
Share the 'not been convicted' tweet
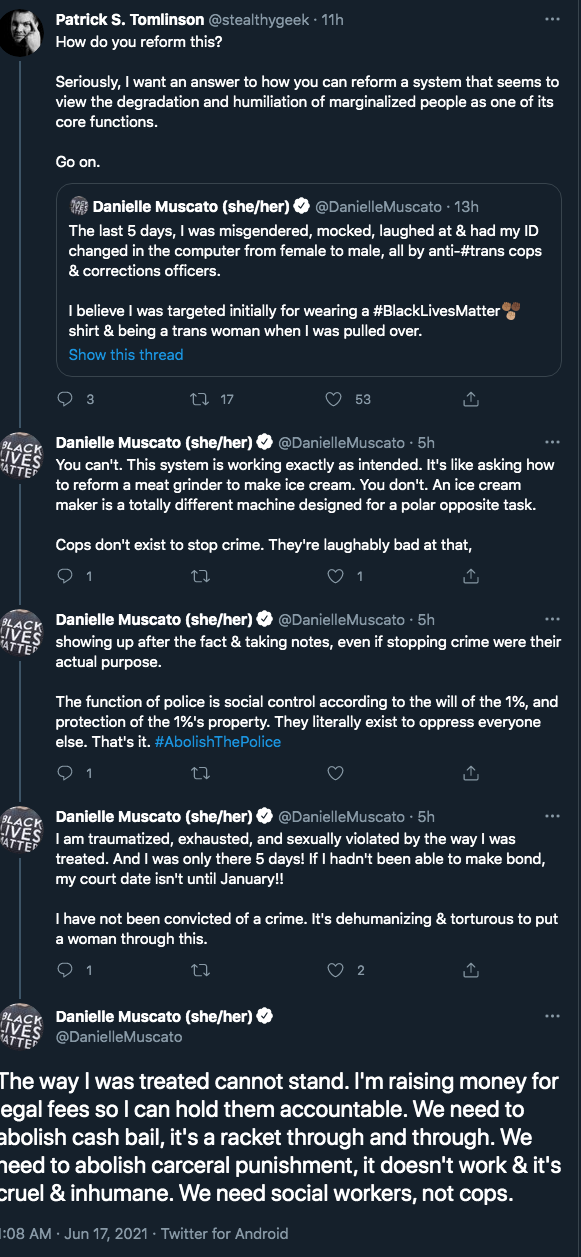[x=470, y=970]
